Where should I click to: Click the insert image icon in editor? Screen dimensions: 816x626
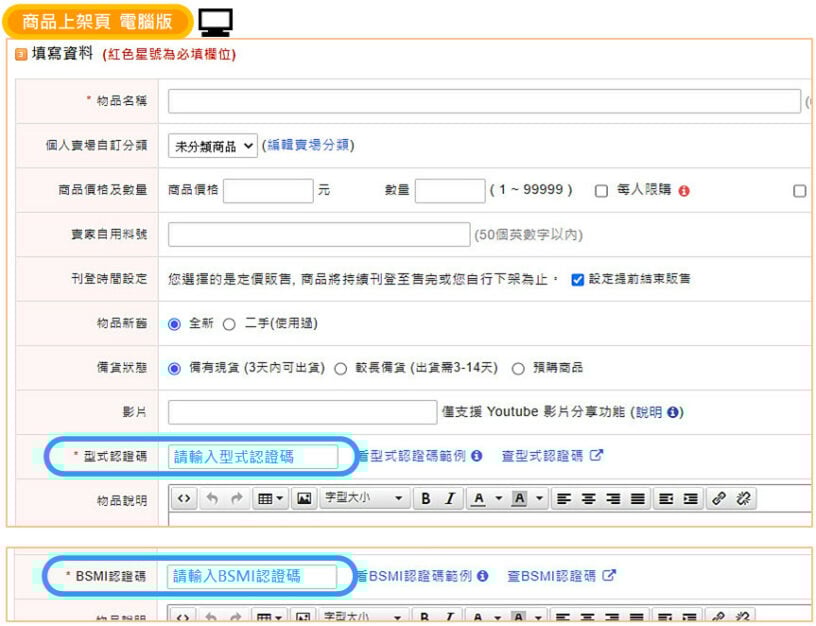point(305,498)
